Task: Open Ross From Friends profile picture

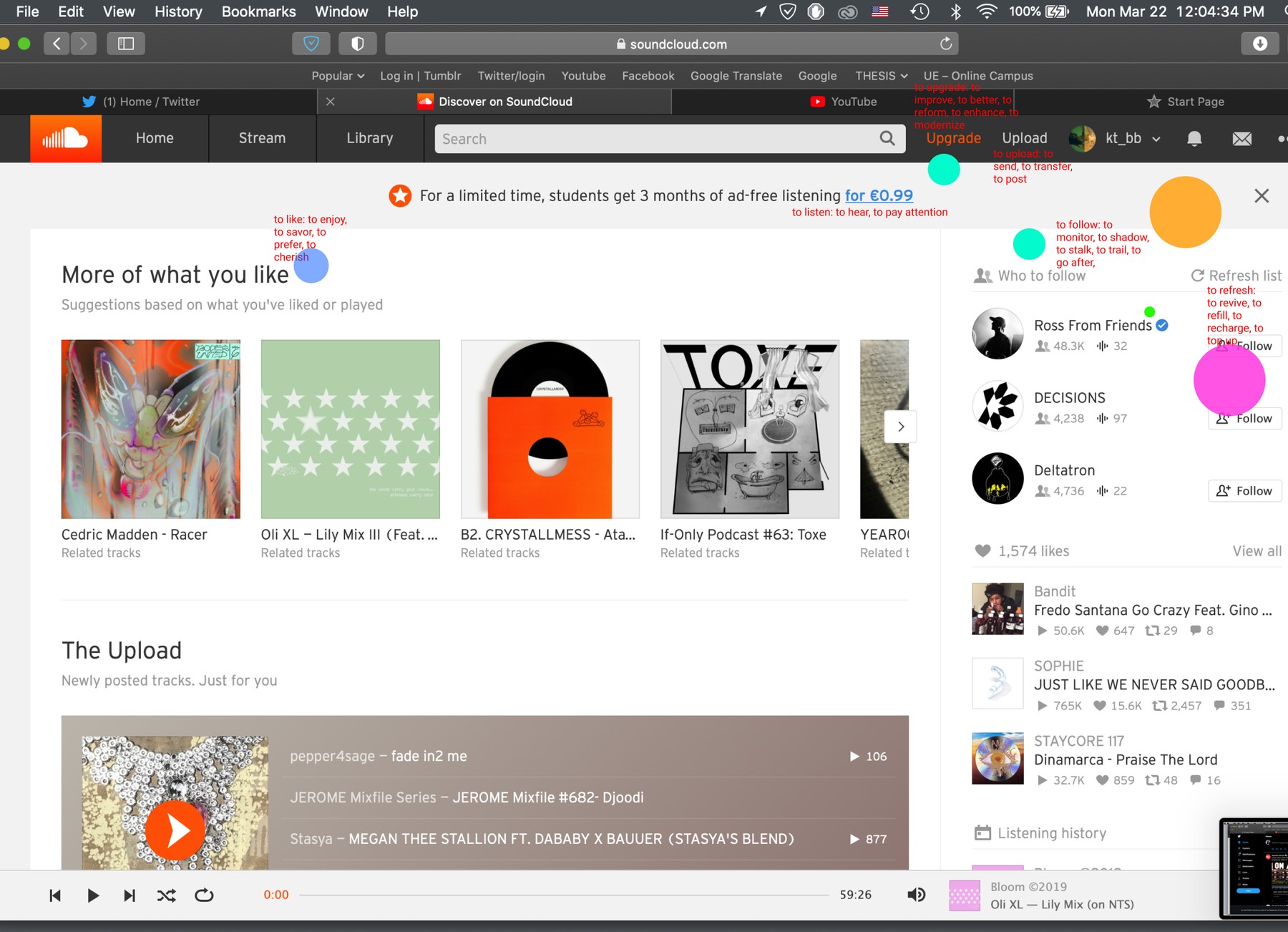Action: tap(997, 334)
